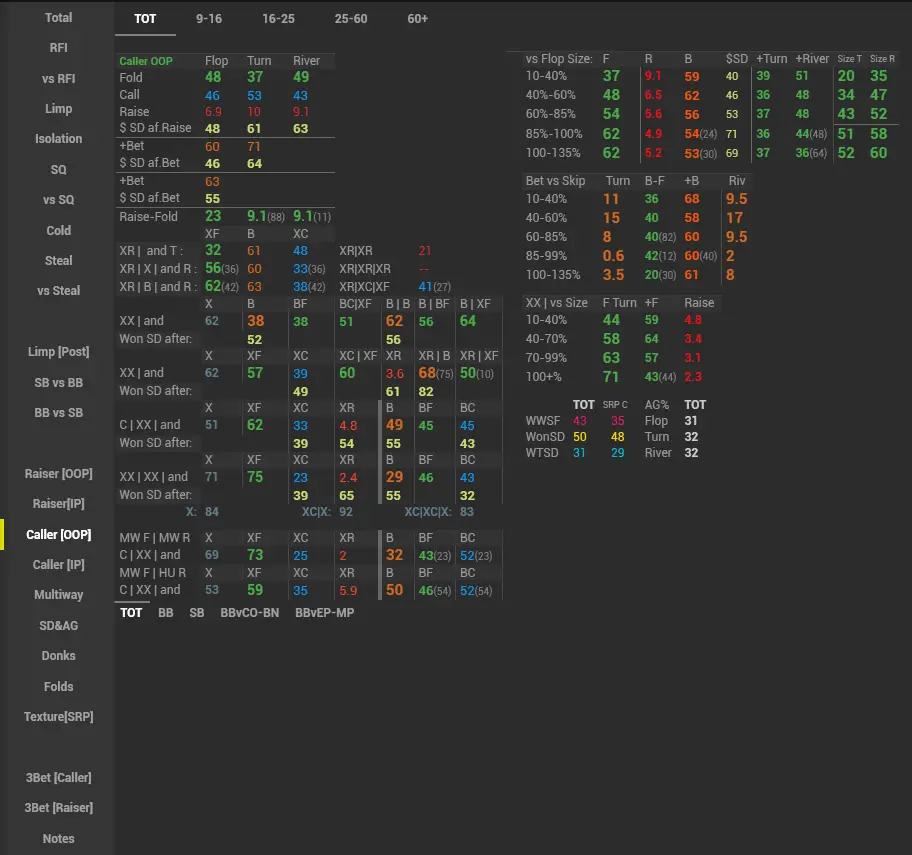
Task: Go to the Isolation stats section
Action: click(x=58, y=139)
